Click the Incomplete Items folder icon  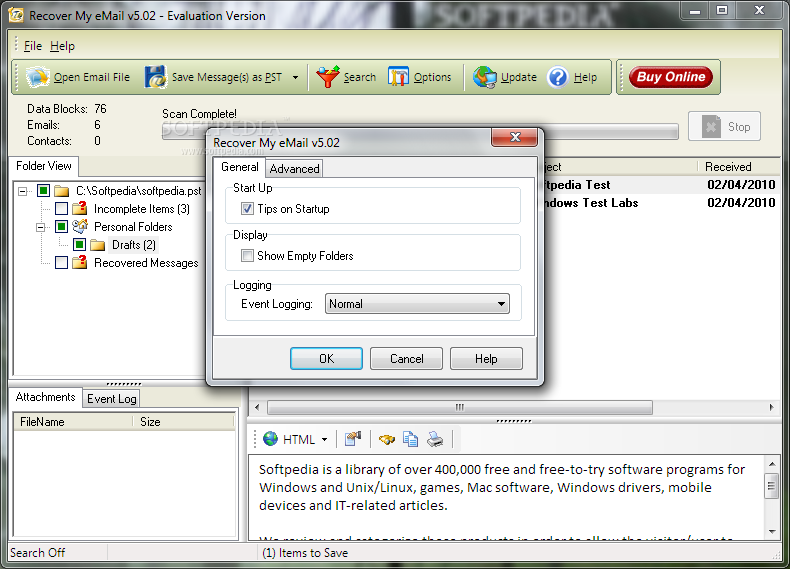point(80,208)
